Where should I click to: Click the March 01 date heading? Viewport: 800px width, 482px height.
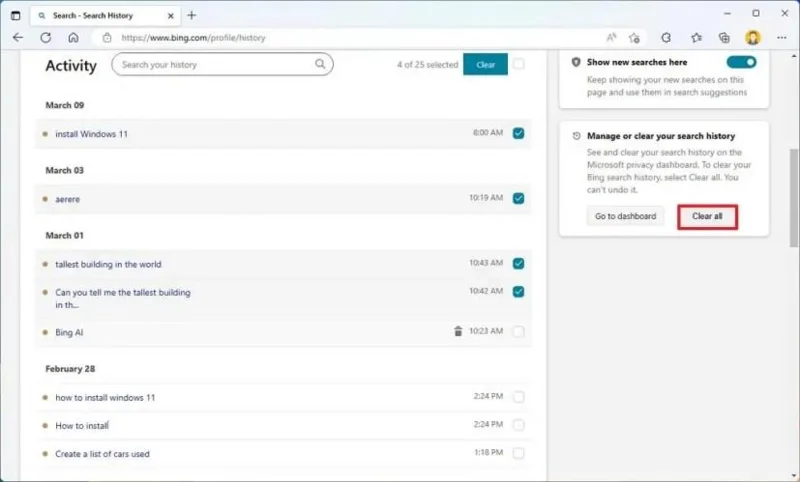coord(64,236)
